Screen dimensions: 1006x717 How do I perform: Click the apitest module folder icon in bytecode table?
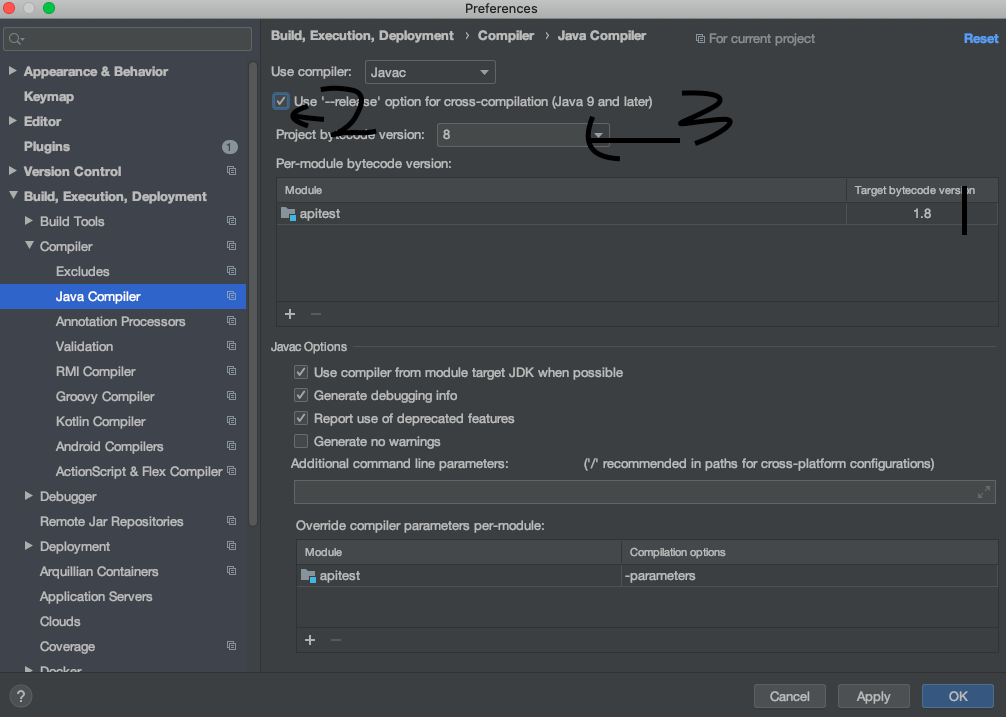(x=288, y=214)
